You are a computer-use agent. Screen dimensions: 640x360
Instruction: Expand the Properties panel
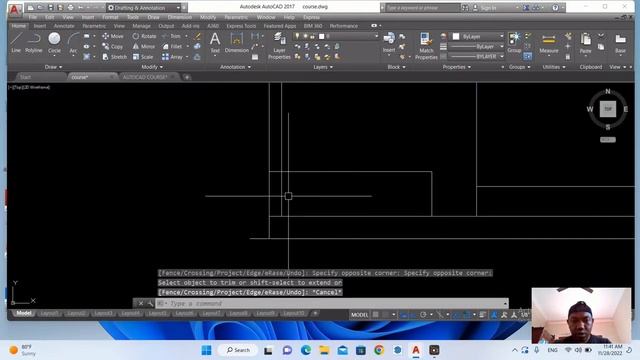[457, 67]
